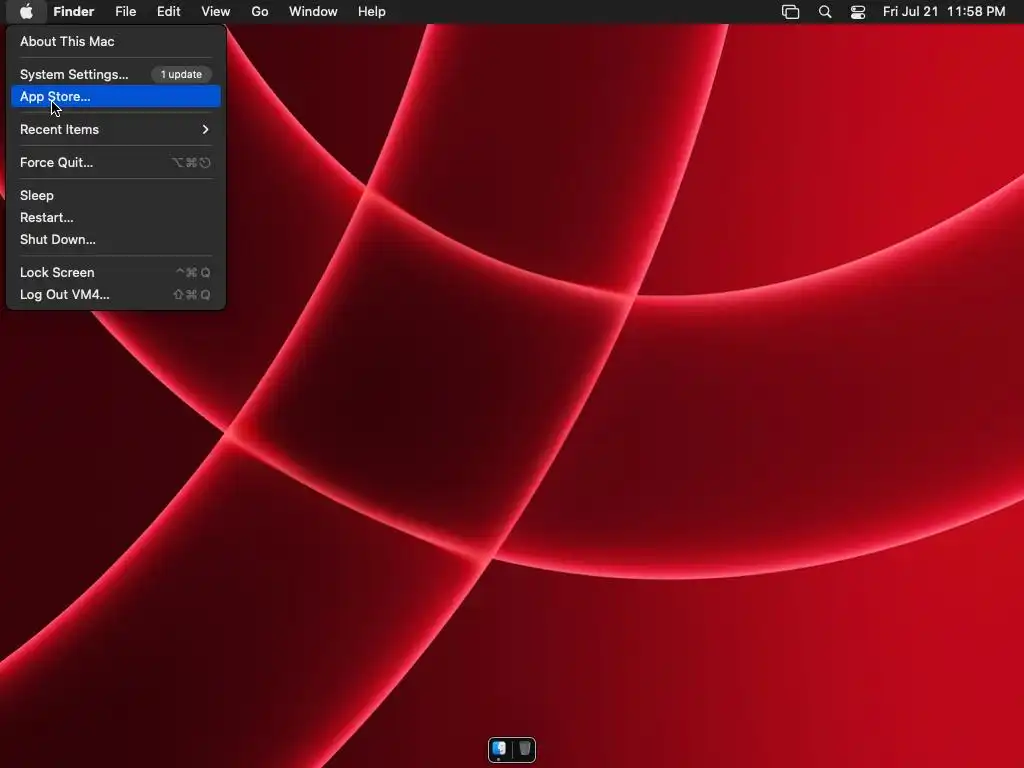This screenshot has width=1024, height=768.
Task: Put the Mac to Sleep
Action: pyautogui.click(x=116, y=195)
